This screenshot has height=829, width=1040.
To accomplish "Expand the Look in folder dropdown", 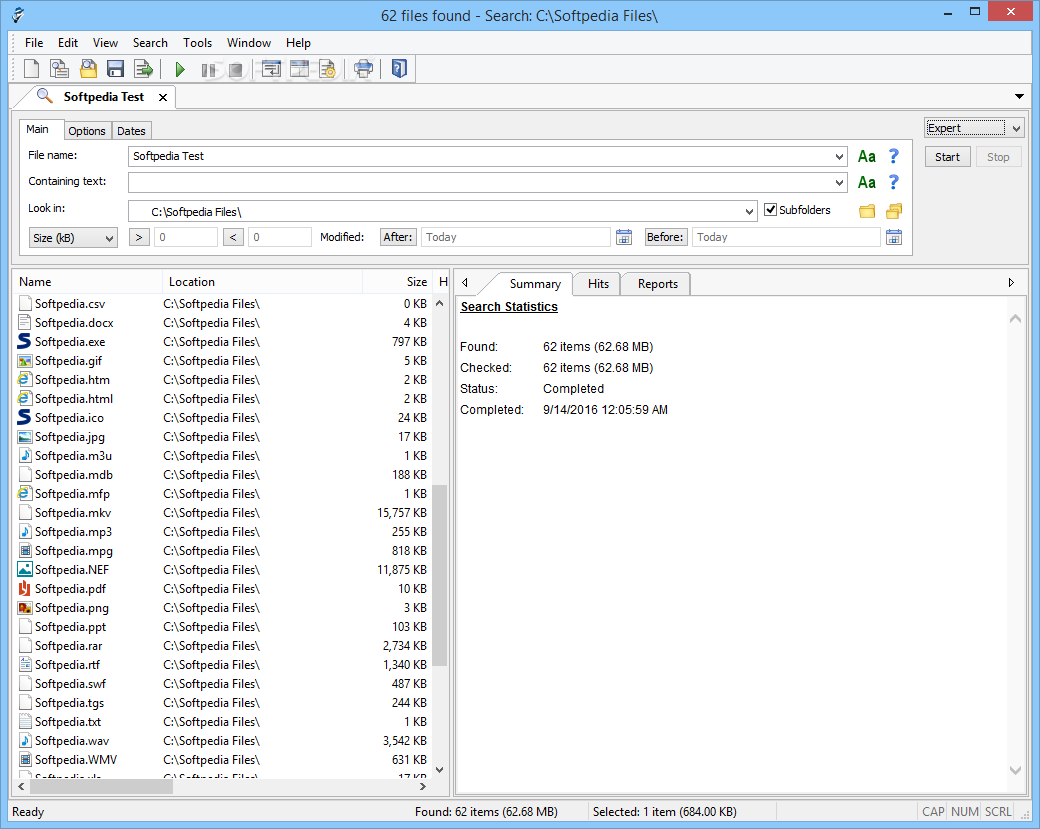I will (x=749, y=212).
